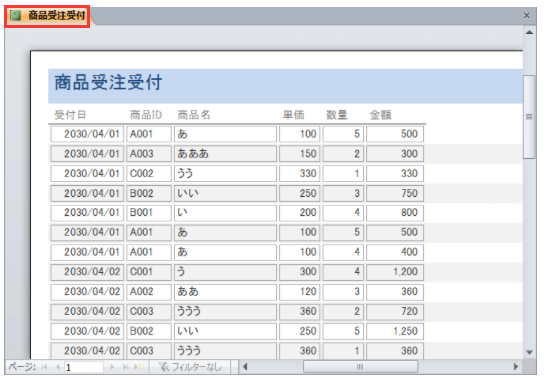Click product name cell う in C001 row

point(225,272)
